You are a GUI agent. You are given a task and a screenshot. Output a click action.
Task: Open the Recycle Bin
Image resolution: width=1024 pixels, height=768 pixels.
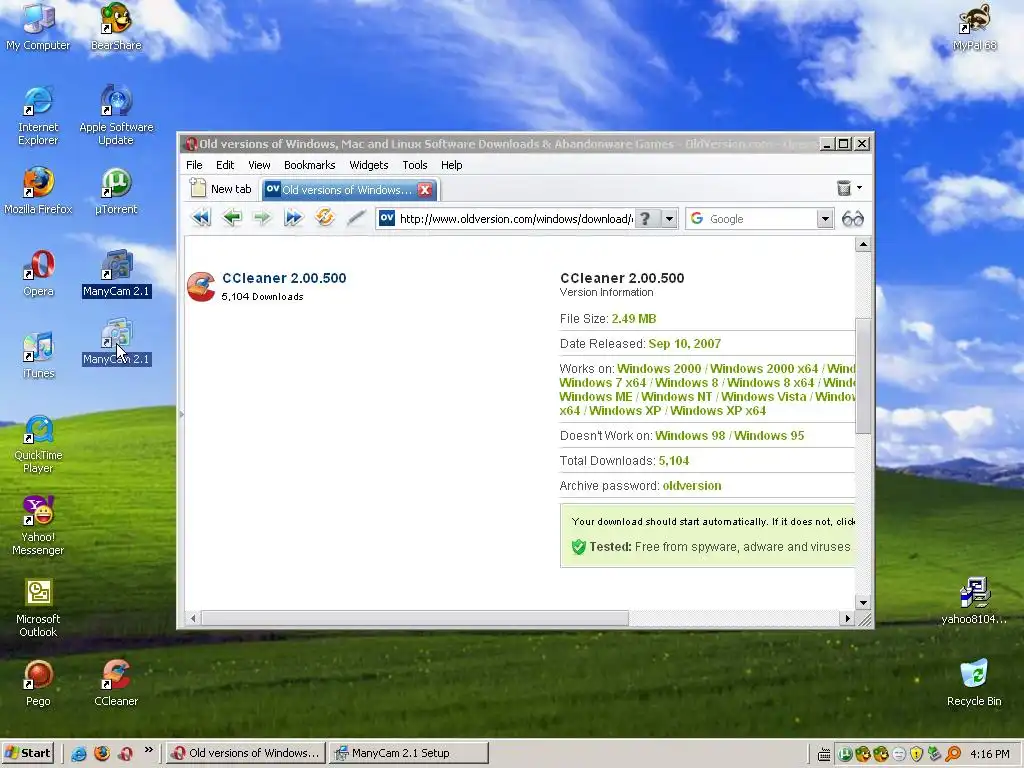[x=974, y=683]
